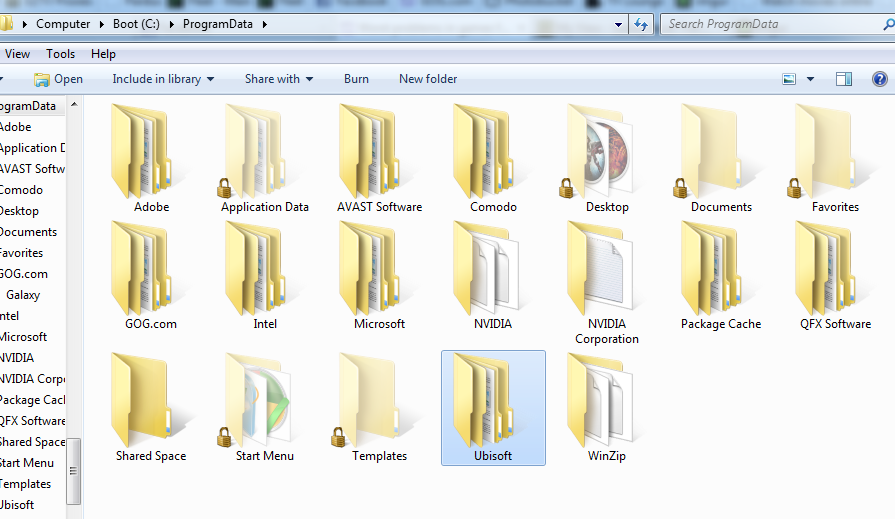Select NVIDIA in the navigation tree
Image resolution: width=895 pixels, height=519 pixels.
tap(17, 358)
